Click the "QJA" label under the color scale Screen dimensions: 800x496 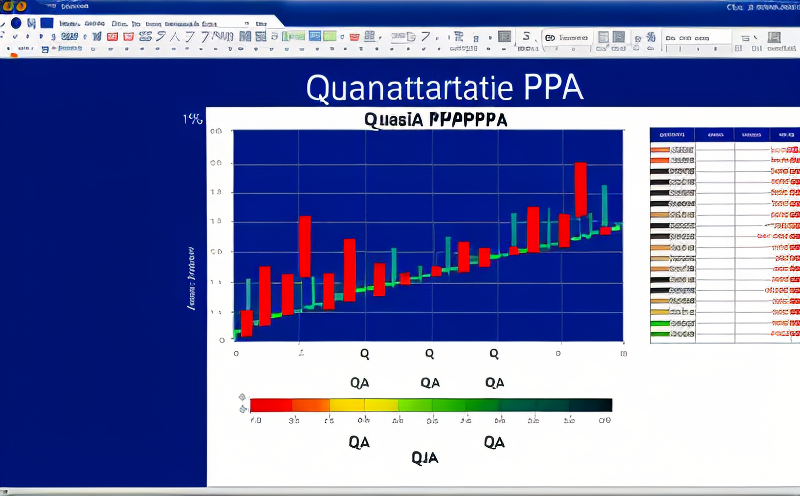pyautogui.click(x=425, y=458)
